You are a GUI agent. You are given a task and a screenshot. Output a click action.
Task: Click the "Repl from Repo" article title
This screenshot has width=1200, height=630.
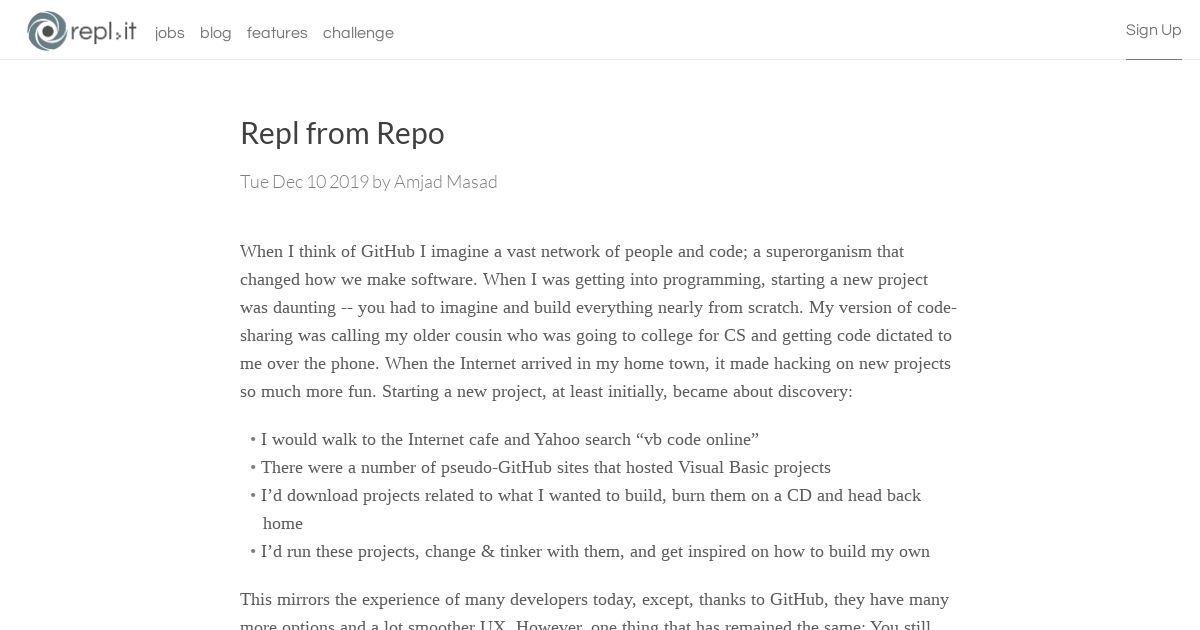coord(342,133)
